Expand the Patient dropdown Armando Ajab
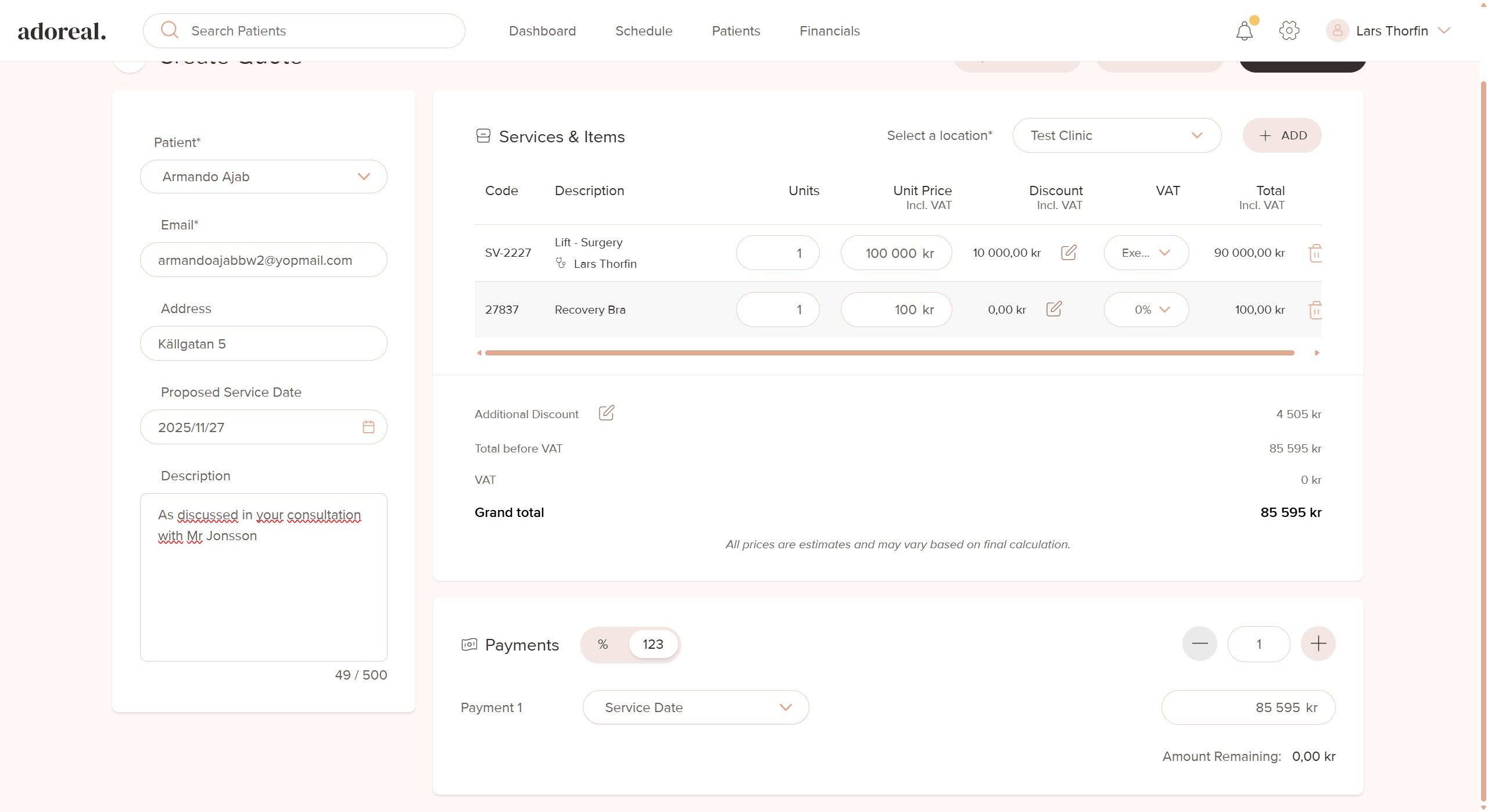 click(x=263, y=177)
